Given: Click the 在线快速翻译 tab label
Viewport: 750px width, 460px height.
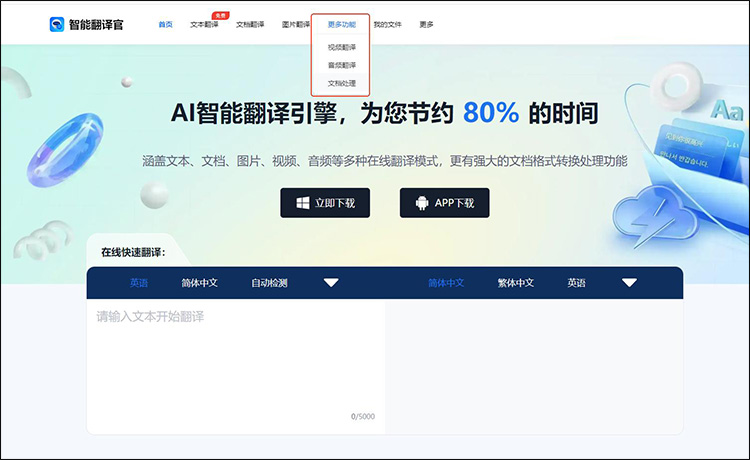Looking at the screenshot, I should coord(133,252).
